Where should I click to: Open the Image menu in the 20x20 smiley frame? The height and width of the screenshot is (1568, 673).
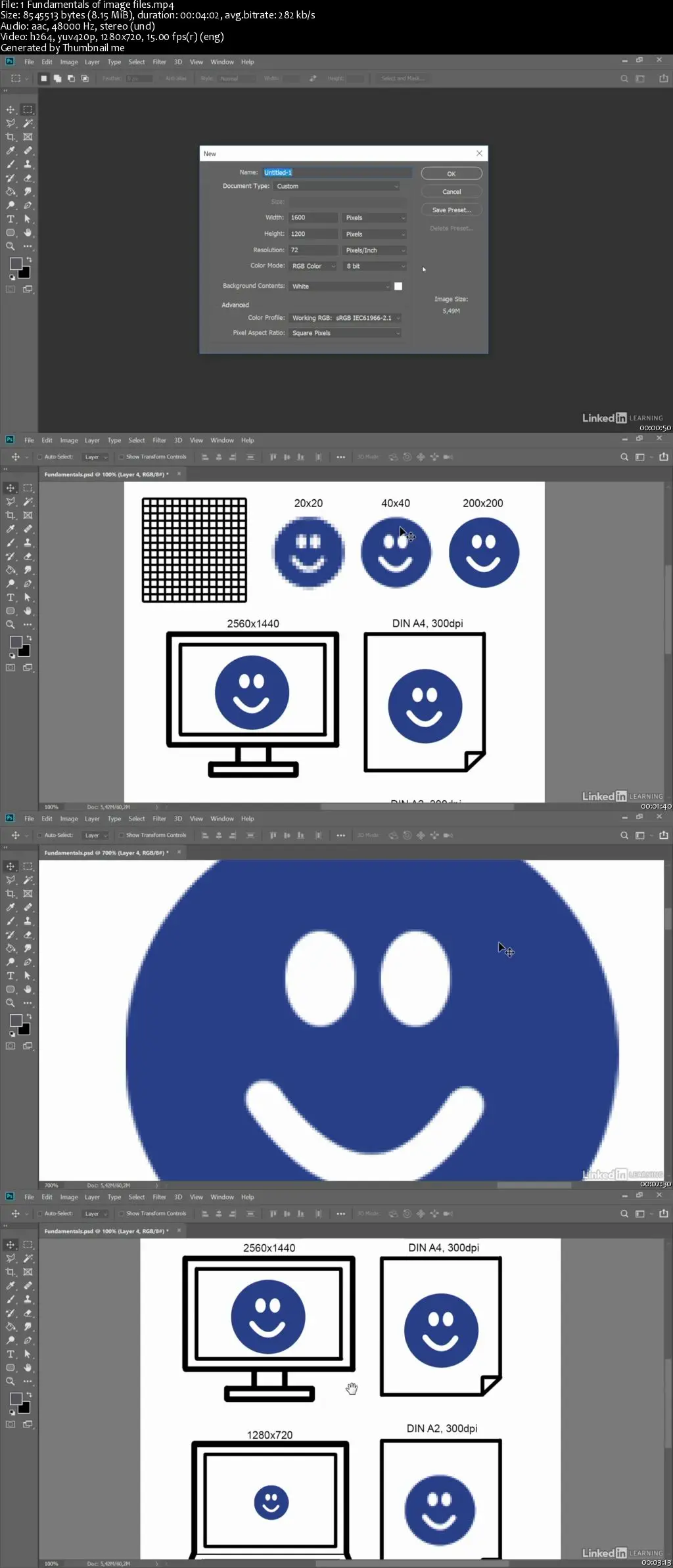[x=69, y=441]
